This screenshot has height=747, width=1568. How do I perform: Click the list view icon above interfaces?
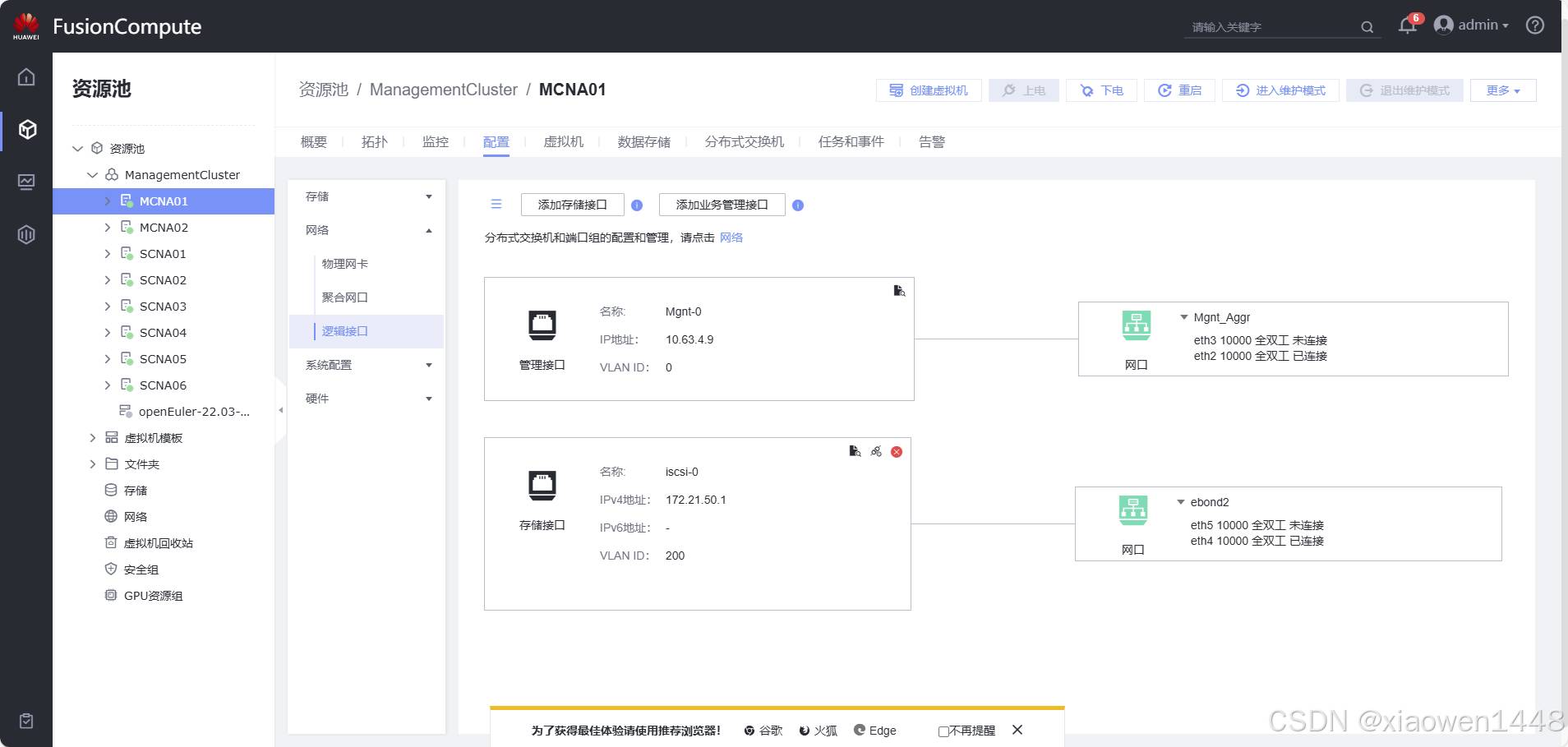click(x=496, y=205)
